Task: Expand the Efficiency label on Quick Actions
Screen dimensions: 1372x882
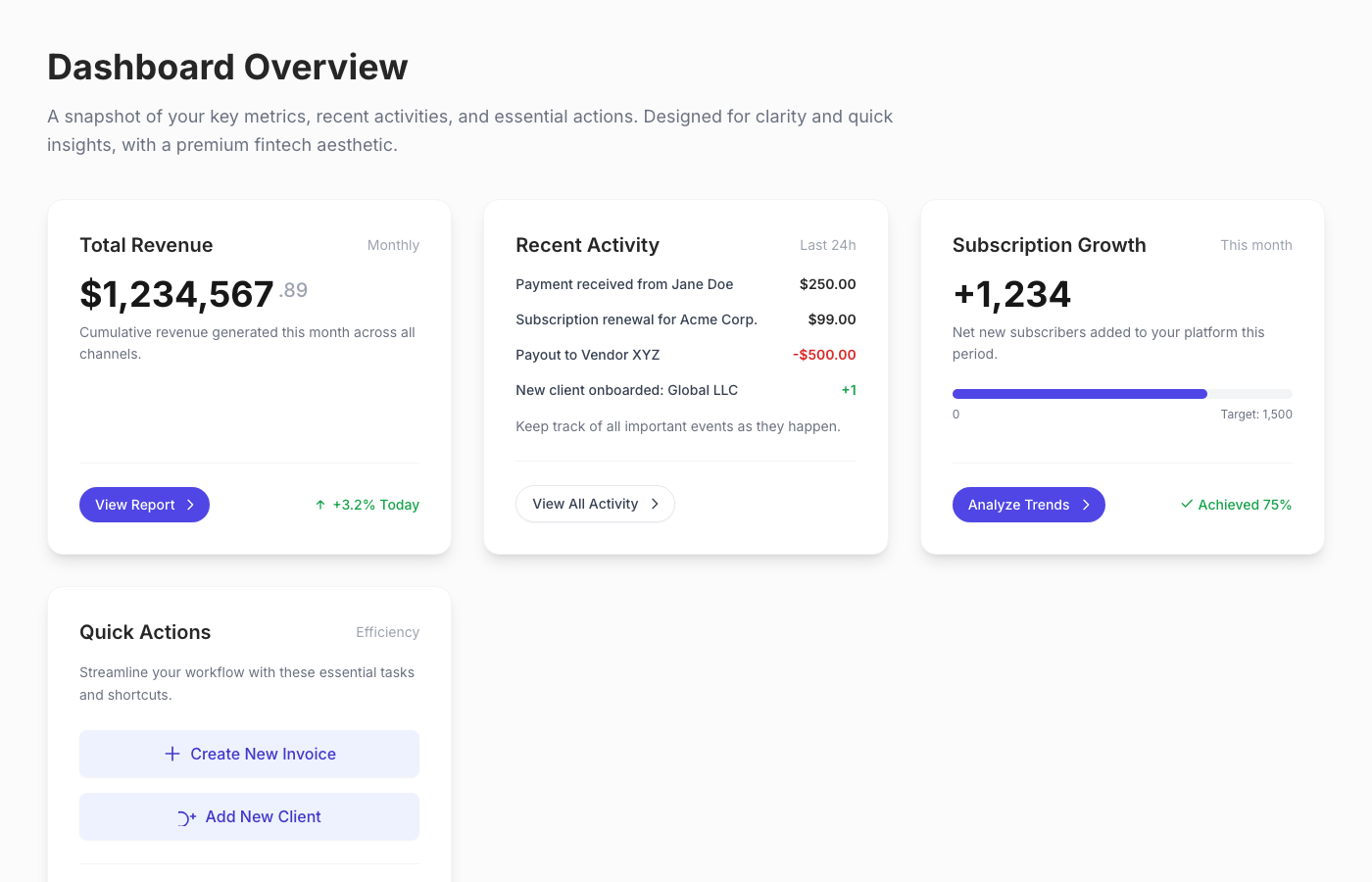Action: [387, 632]
